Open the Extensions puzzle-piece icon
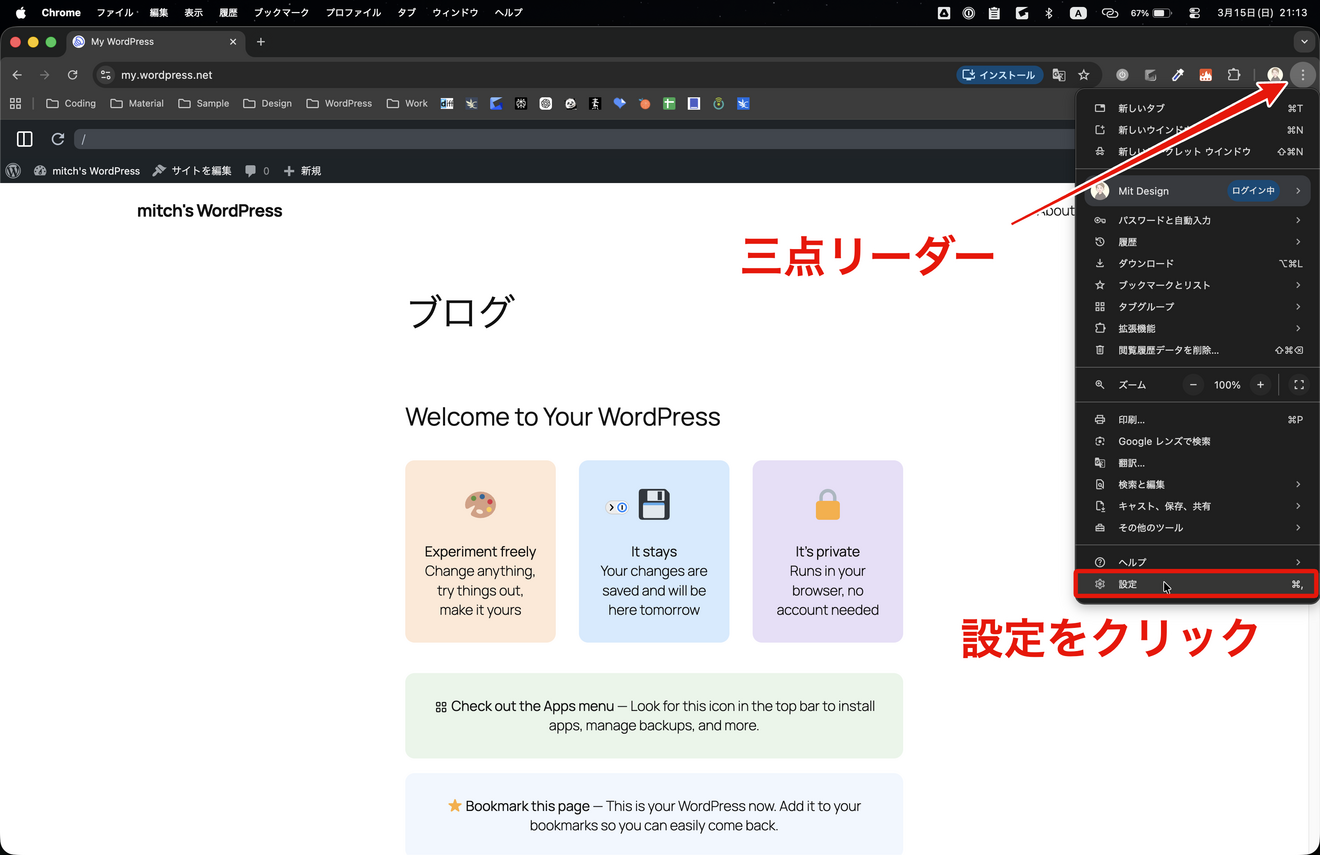Viewport: 1320px width, 855px height. click(x=1234, y=75)
